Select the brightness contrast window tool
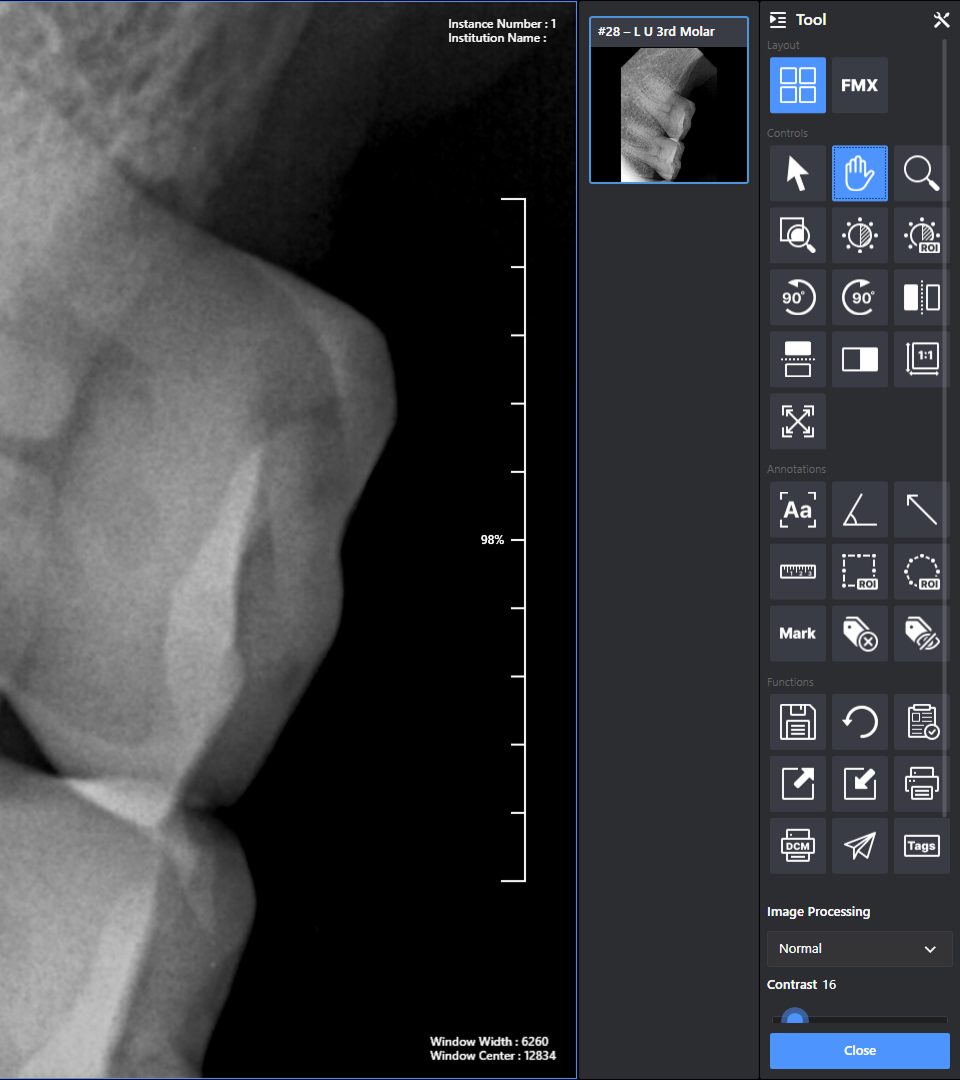 [859, 235]
